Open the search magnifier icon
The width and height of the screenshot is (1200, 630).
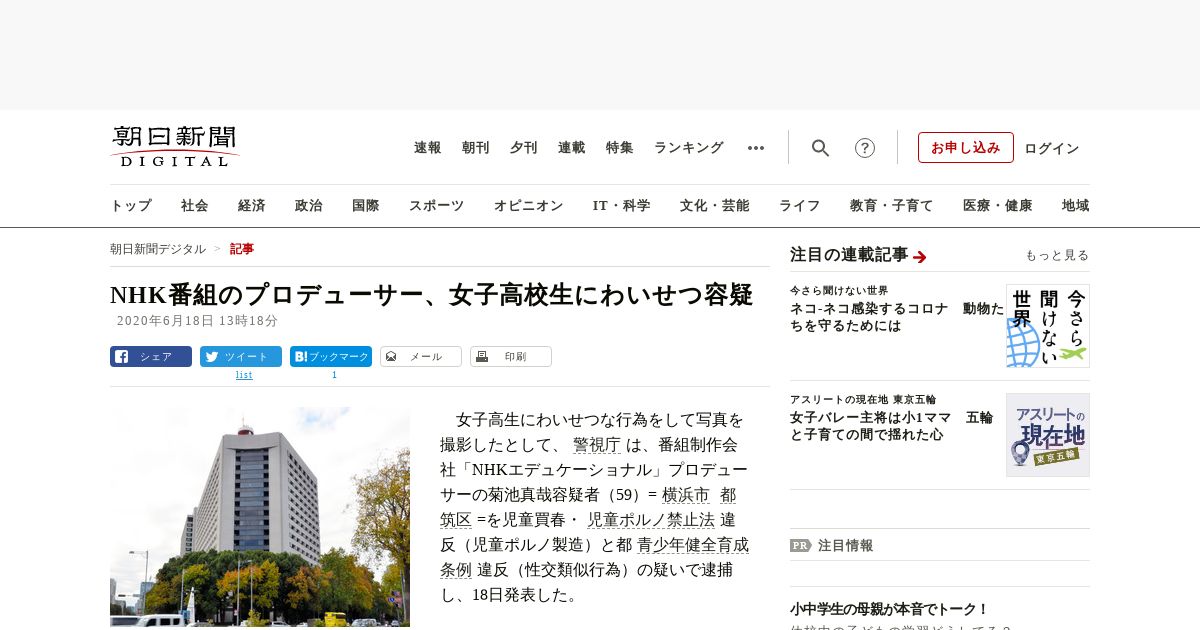(x=820, y=148)
